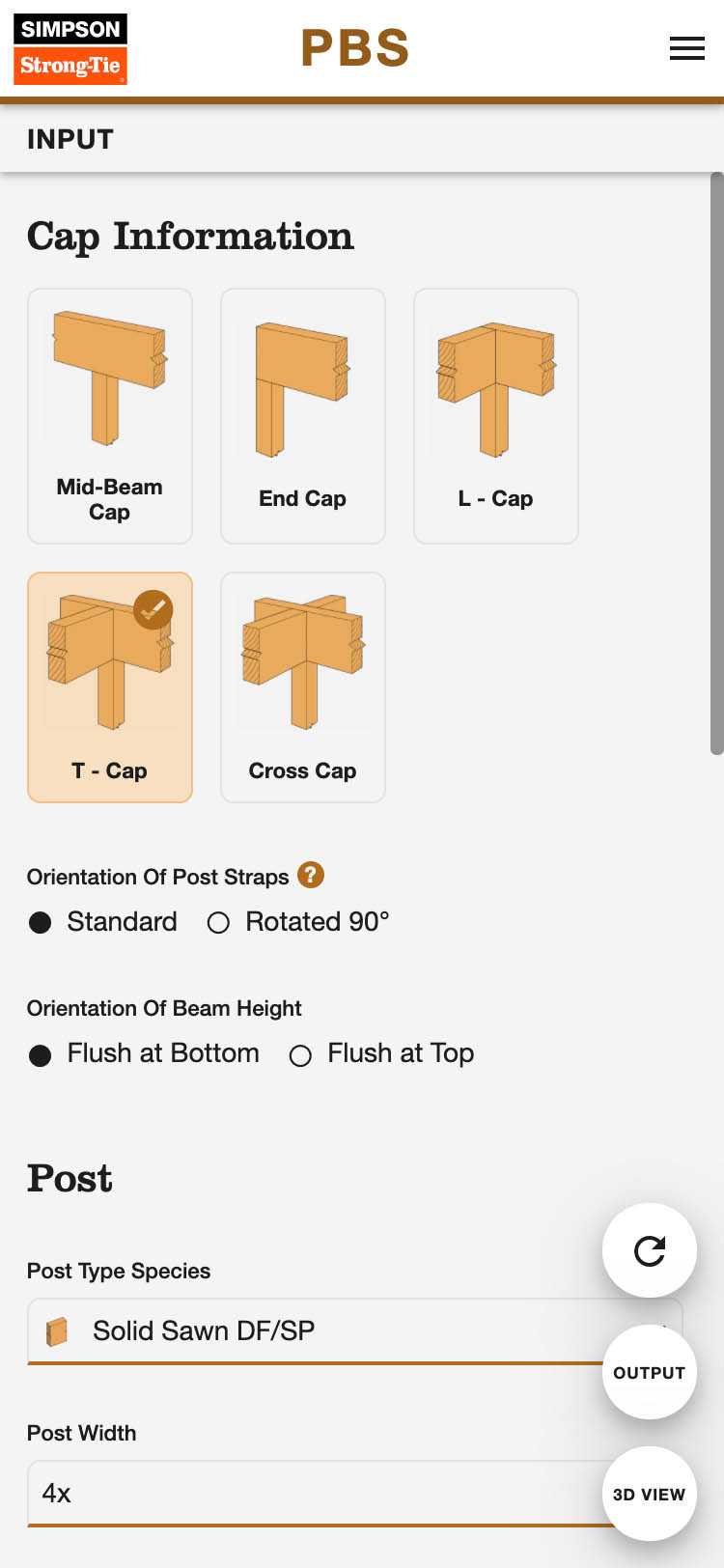724x1568 pixels.
Task: Click the Simpson Strong-Tie logo
Action: click(x=70, y=49)
